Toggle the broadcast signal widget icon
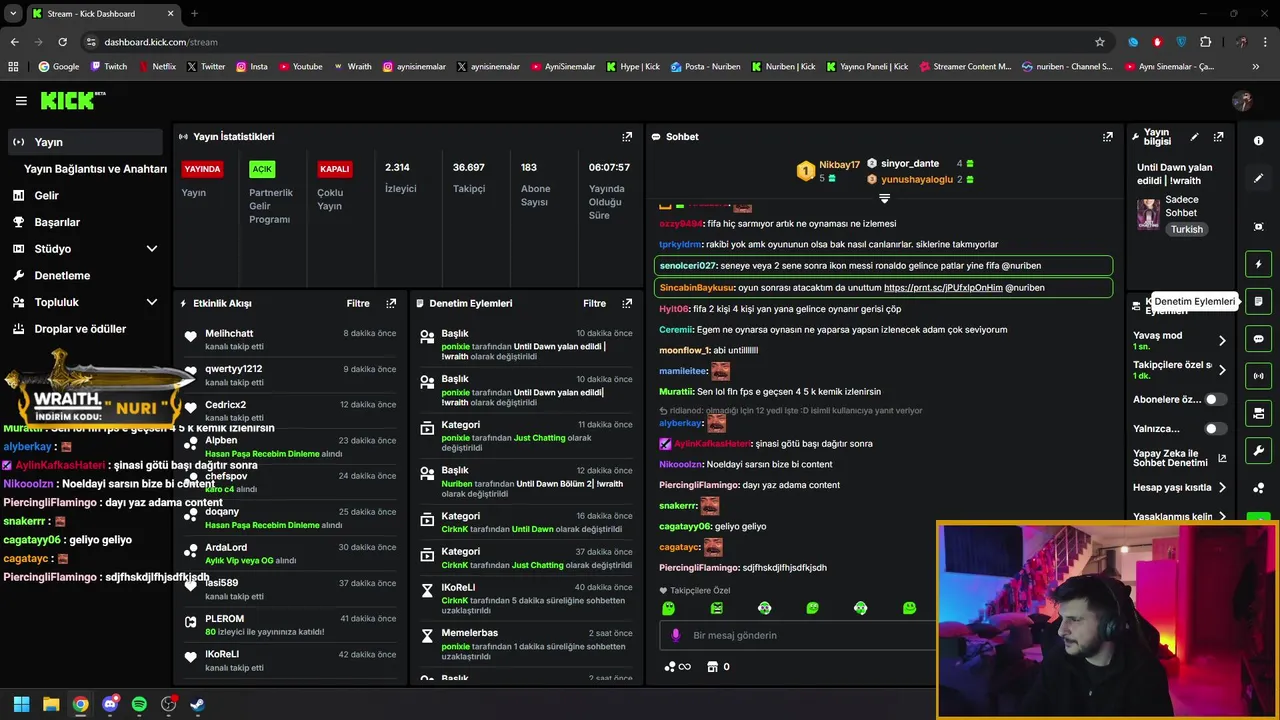Viewport: 1280px width, 720px height. 1258,376
